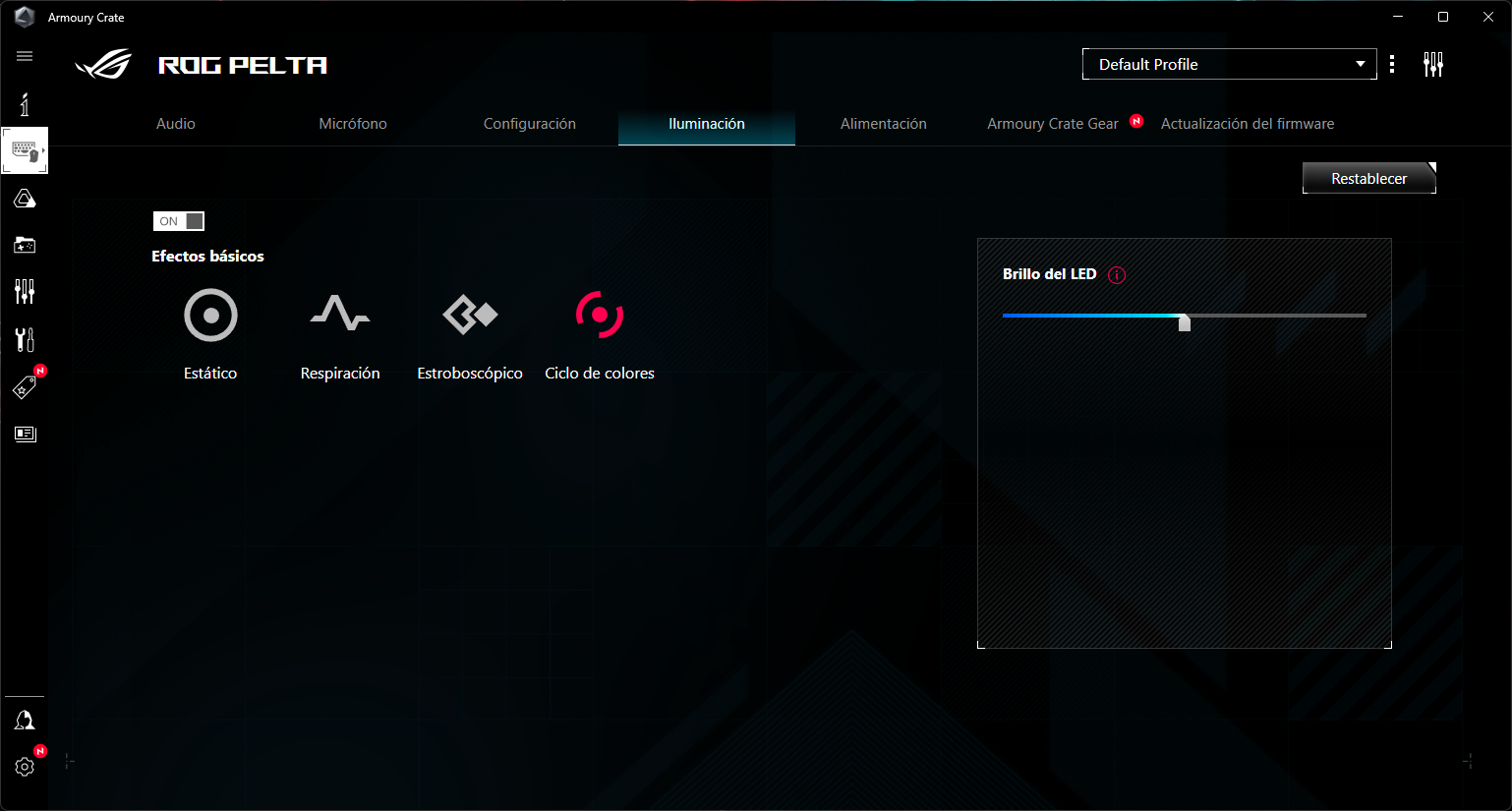1512x811 pixels.
Task: Open the Actualización del firmware tab
Action: coord(1248,124)
